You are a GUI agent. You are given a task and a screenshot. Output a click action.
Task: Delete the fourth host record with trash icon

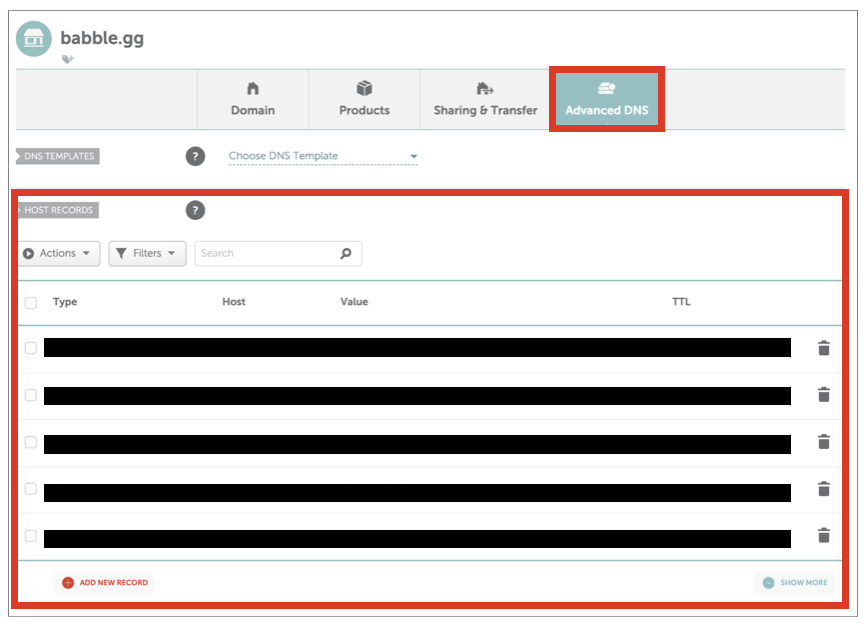pos(824,489)
